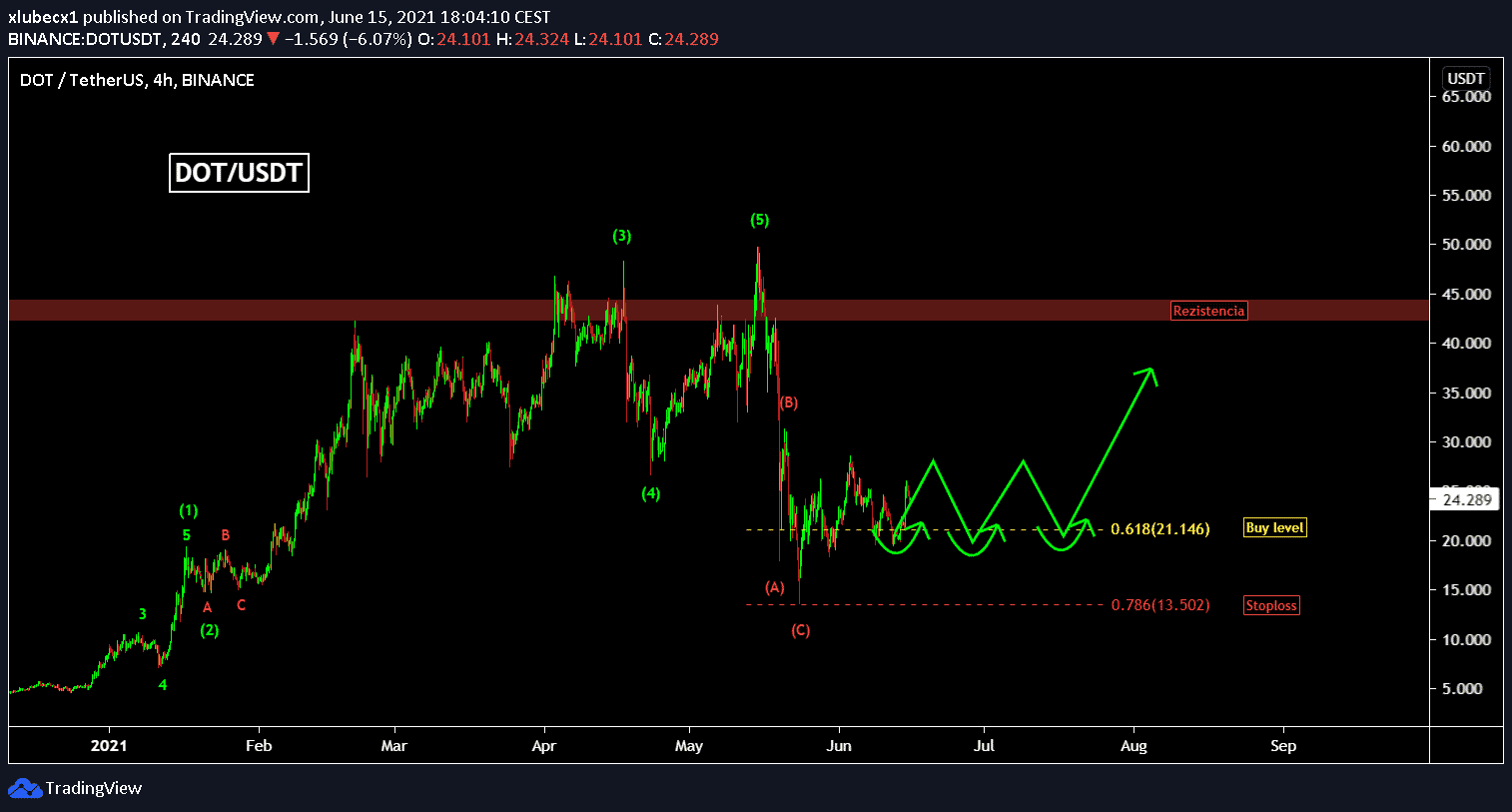
Task: Click the 2021 label on the time axis
Action: coord(109,746)
